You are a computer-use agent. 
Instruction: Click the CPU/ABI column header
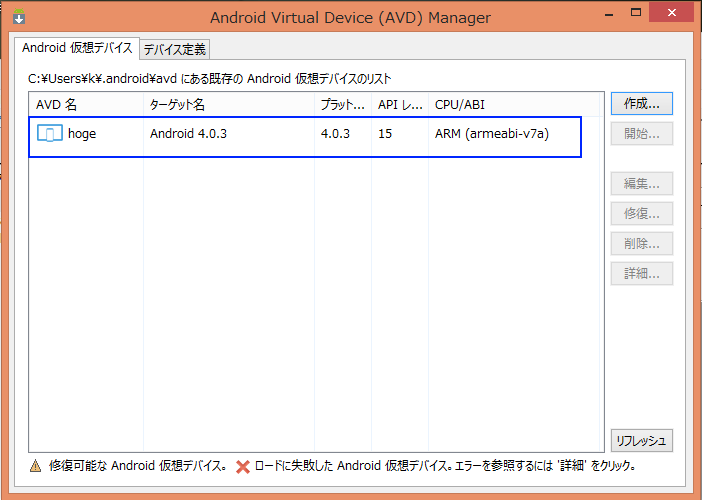(x=514, y=105)
